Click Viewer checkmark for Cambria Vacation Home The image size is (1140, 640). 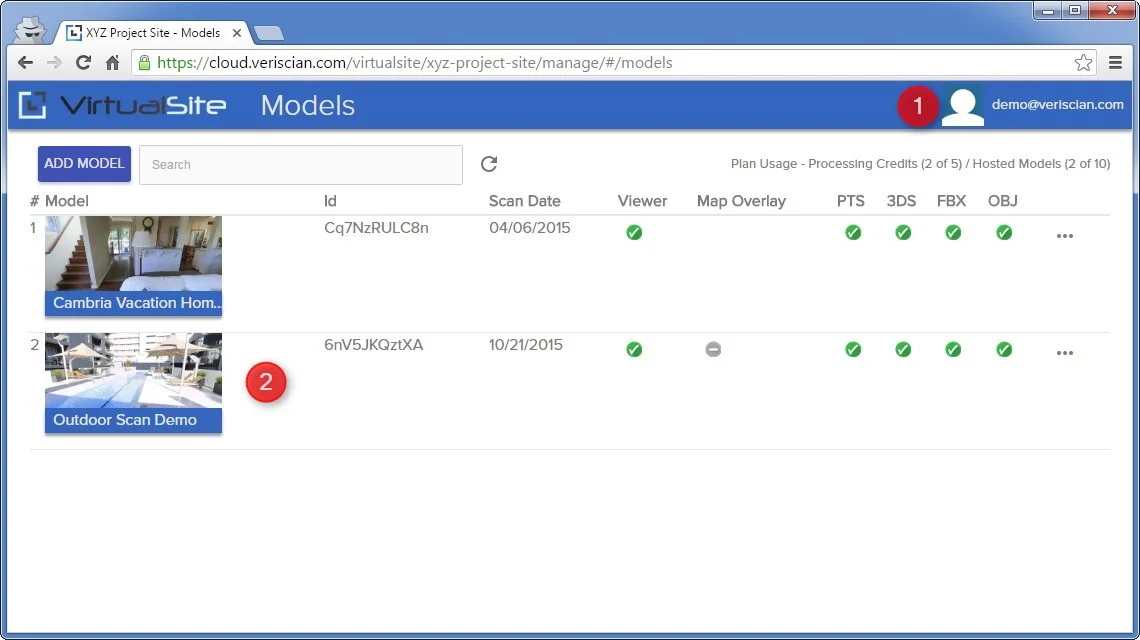tap(634, 233)
